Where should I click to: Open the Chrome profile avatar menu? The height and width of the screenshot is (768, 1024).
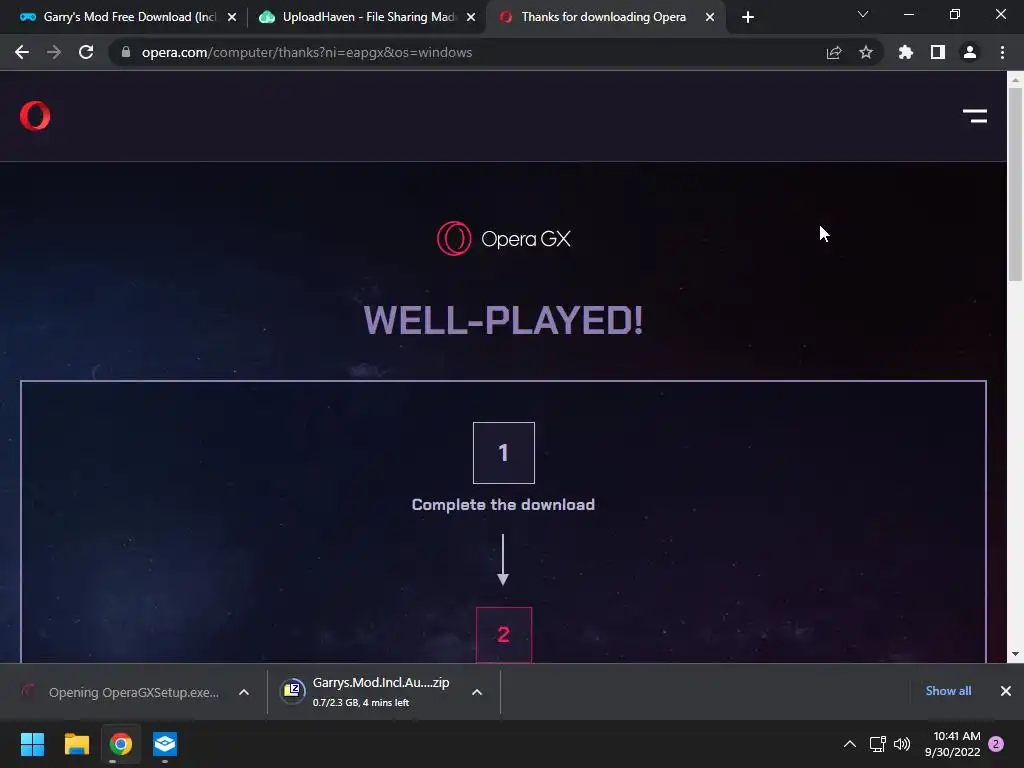coord(969,52)
